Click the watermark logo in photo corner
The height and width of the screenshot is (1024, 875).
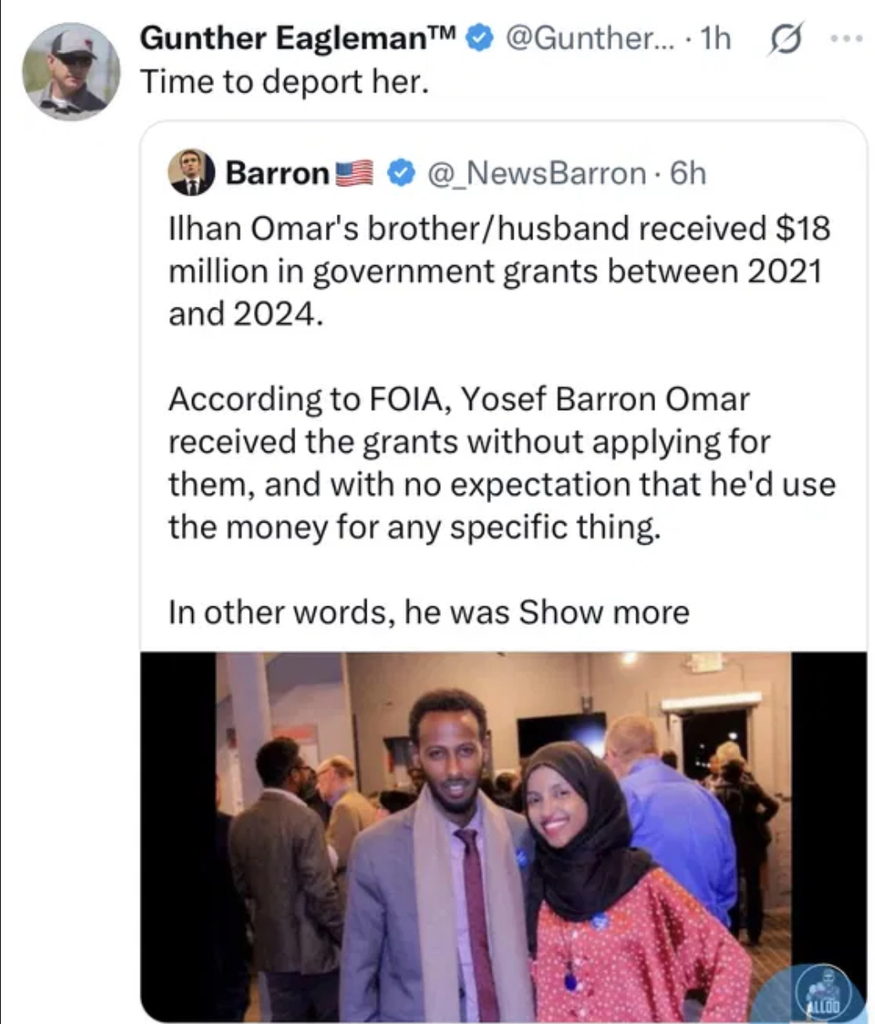pos(823,989)
